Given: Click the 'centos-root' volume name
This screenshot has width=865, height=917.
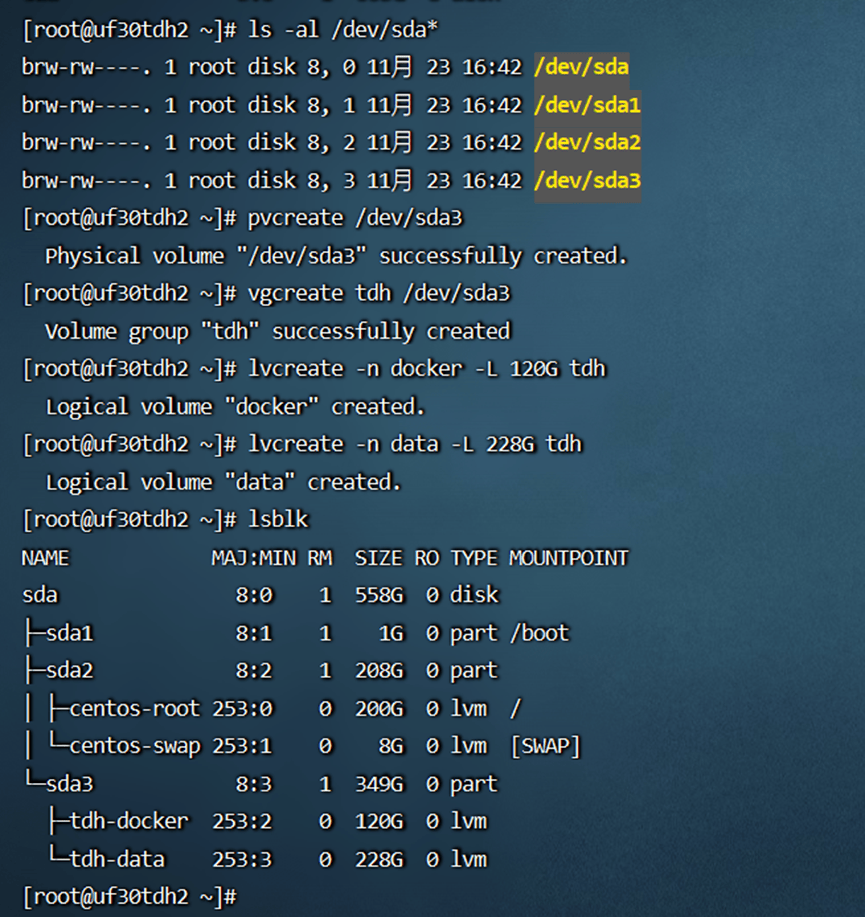Looking at the screenshot, I should tap(135, 708).
